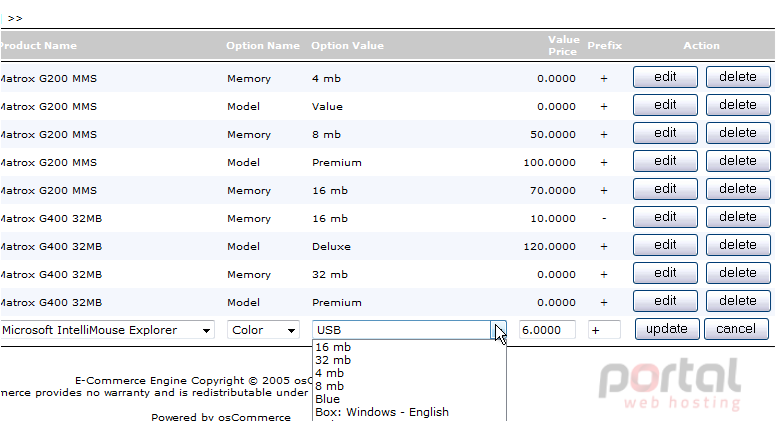Open the Microsoft IntelliMouse Explorer product dropdown
This screenshot has height=422, width=776.
pos(107,330)
